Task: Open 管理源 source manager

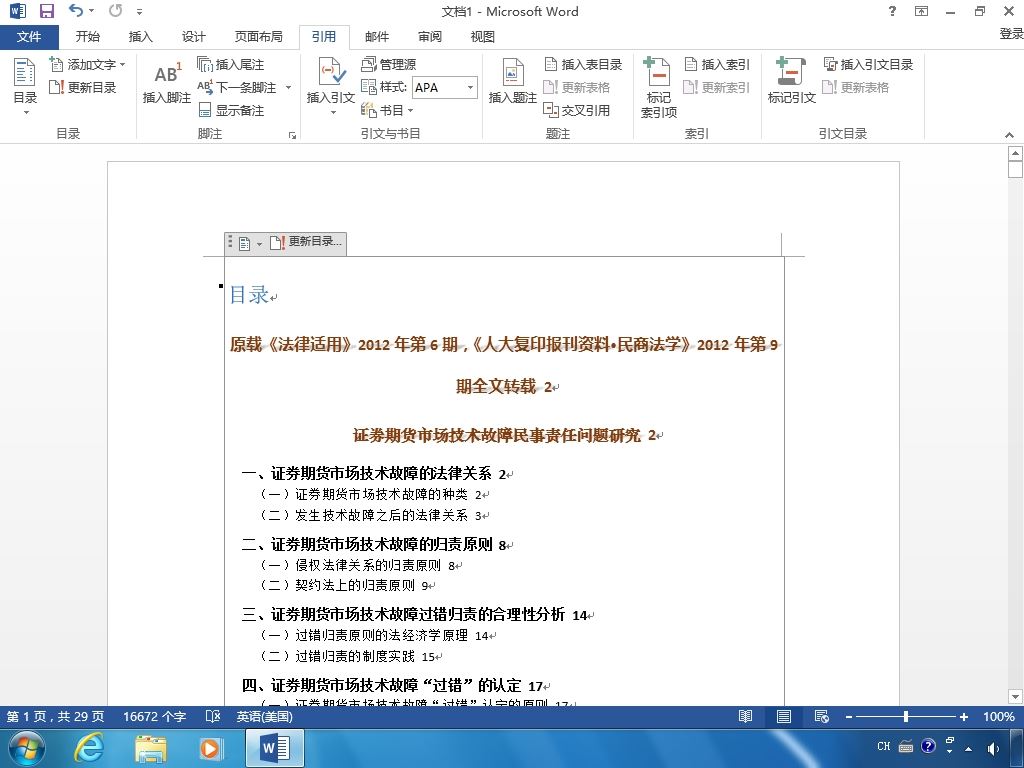Action: 389,65
